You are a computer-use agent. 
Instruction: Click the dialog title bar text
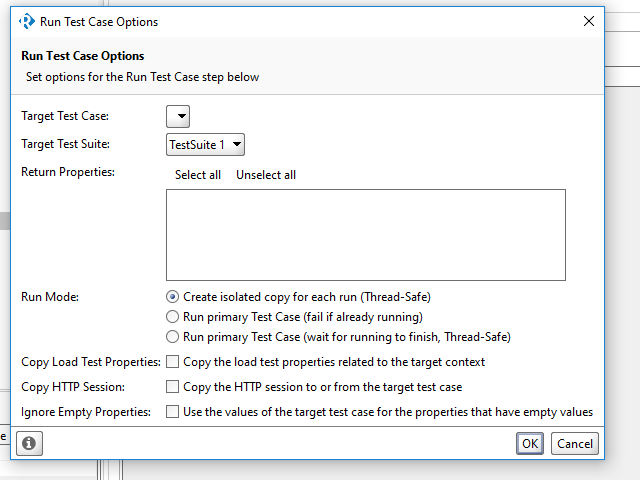point(99,21)
